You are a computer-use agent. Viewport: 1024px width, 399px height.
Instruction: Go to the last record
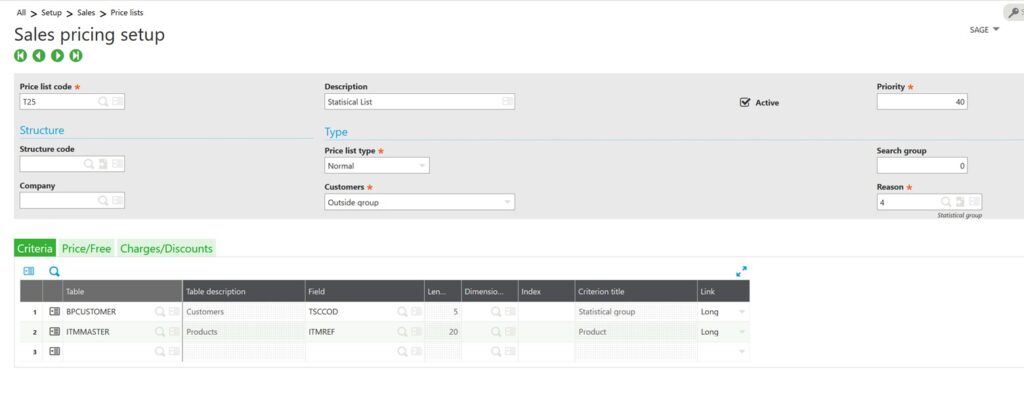(x=76, y=56)
